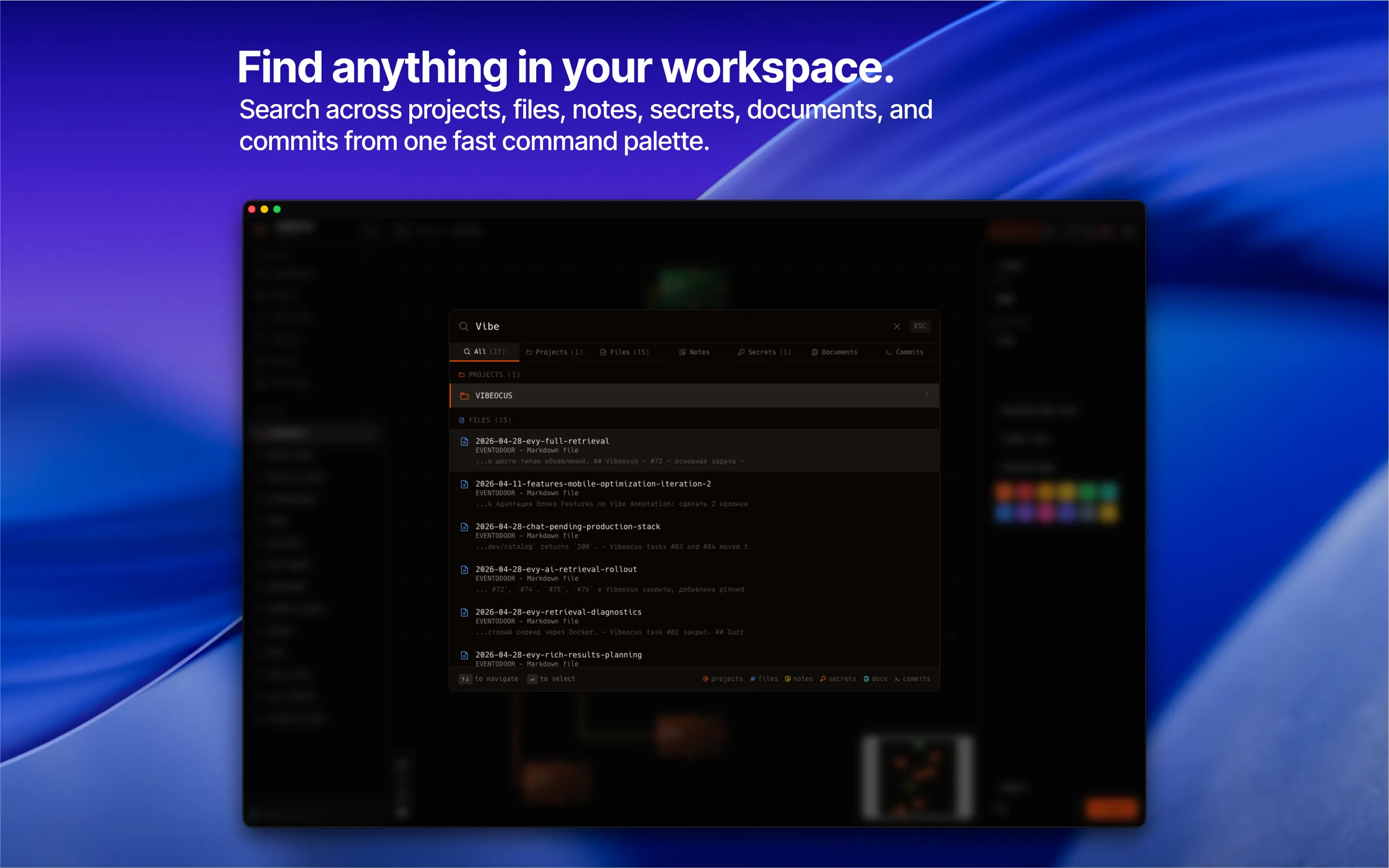
Task: Click the file icon of chat-pending-production-stack
Action: click(x=464, y=527)
